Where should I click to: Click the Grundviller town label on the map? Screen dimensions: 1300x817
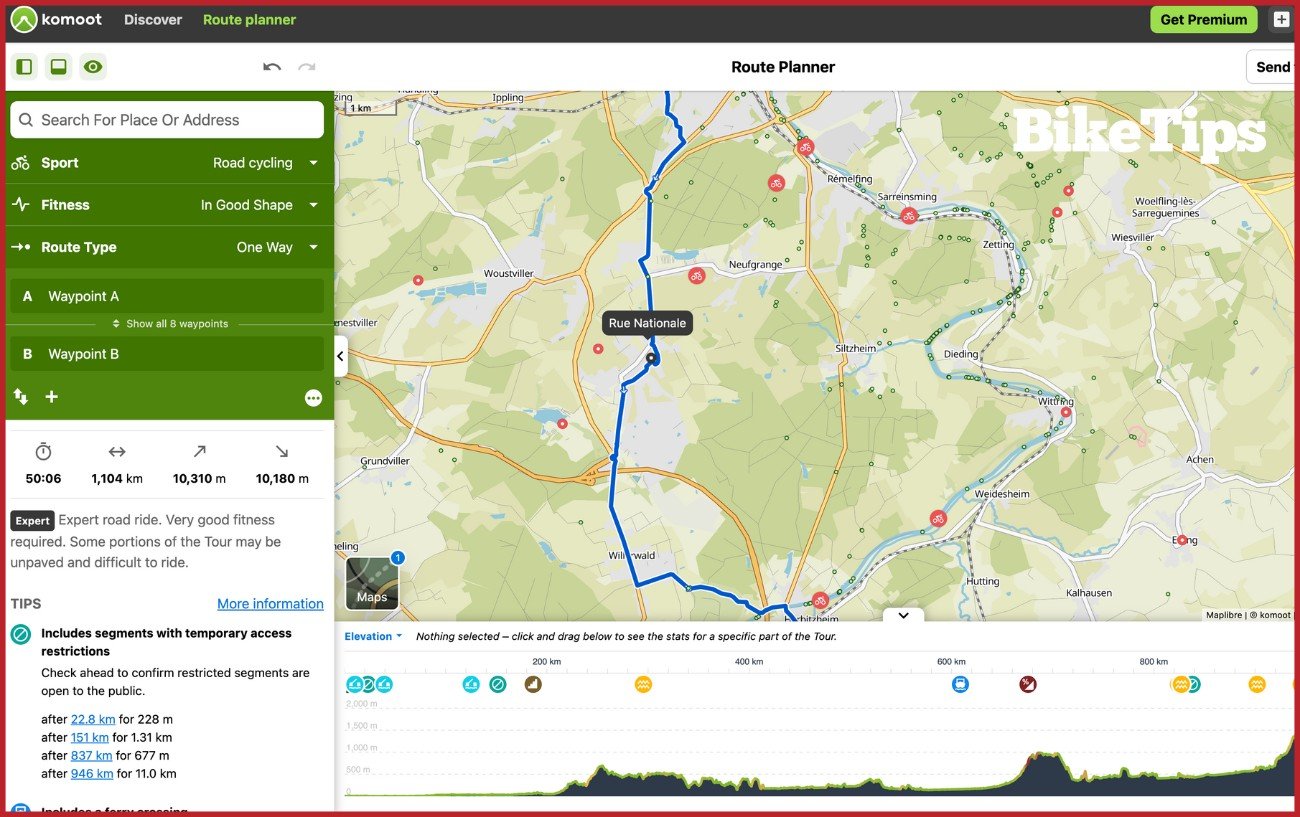[385, 461]
